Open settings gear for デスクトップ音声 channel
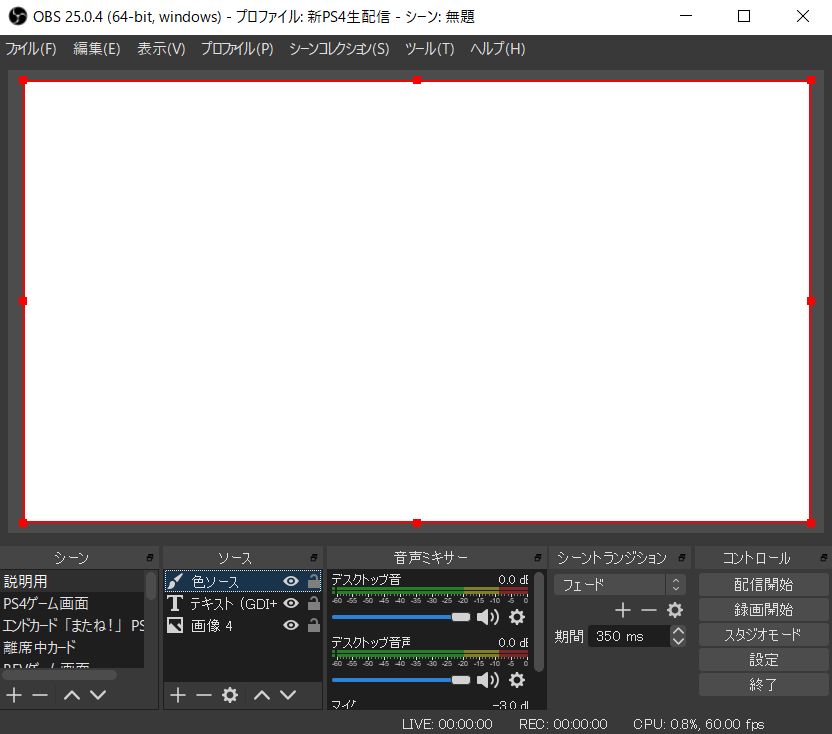Screen dimensions: 832x734 click(517, 680)
